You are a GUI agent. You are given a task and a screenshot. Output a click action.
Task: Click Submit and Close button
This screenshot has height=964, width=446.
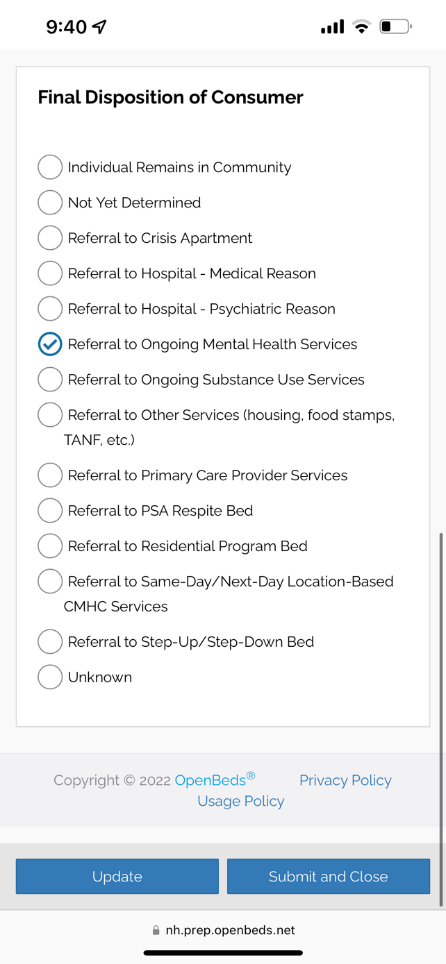(329, 876)
